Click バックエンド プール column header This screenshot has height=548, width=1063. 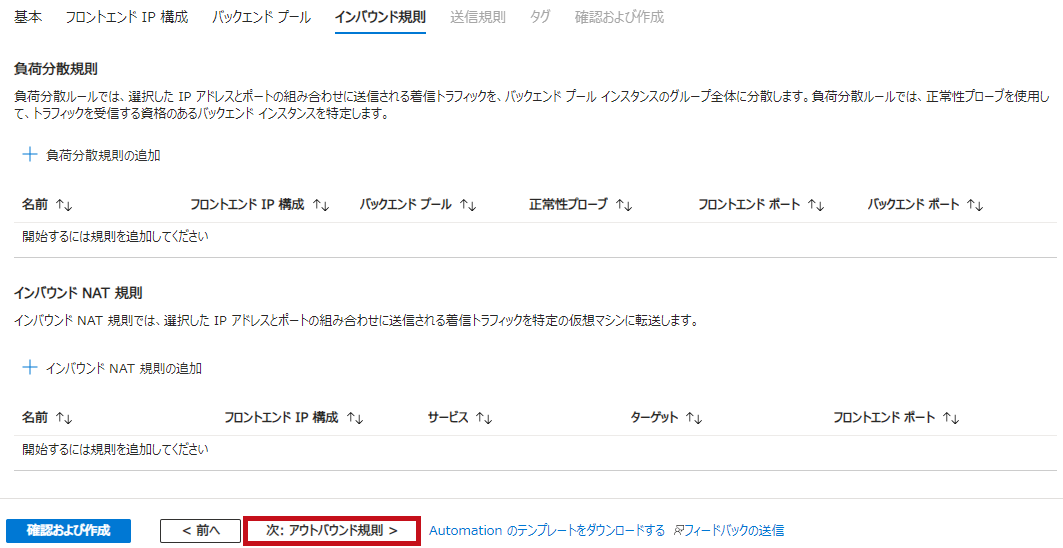point(405,204)
